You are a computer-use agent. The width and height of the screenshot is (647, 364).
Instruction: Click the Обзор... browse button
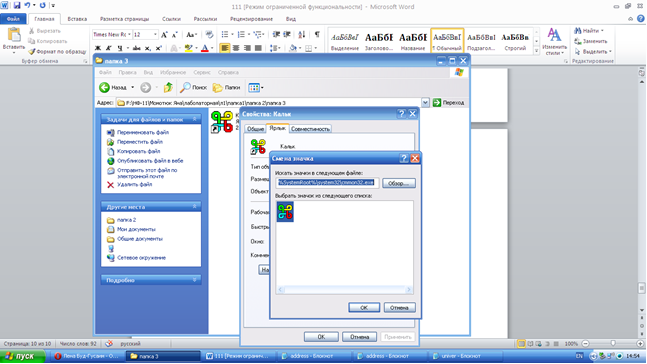[x=399, y=183]
